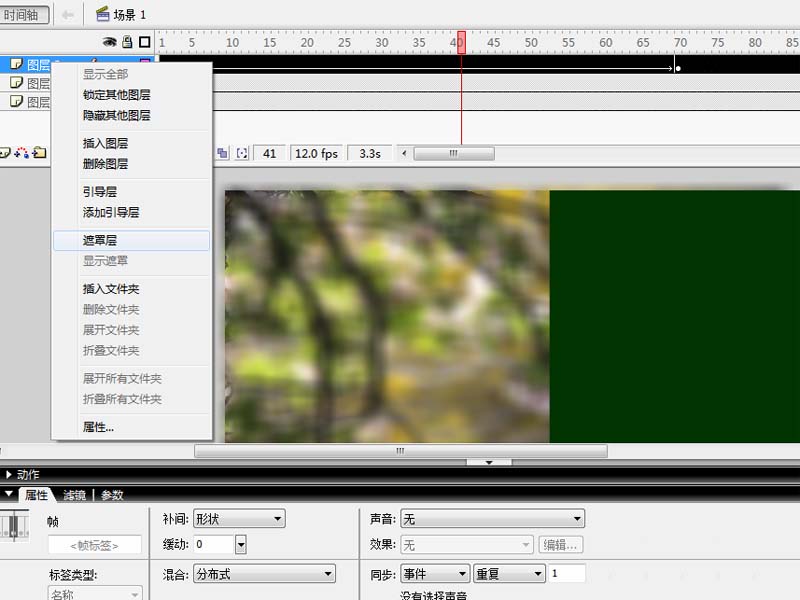This screenshot has width=800, height=600.
Task: Open the 标签类型 名称 dropdown
Action: pos(95,594)
